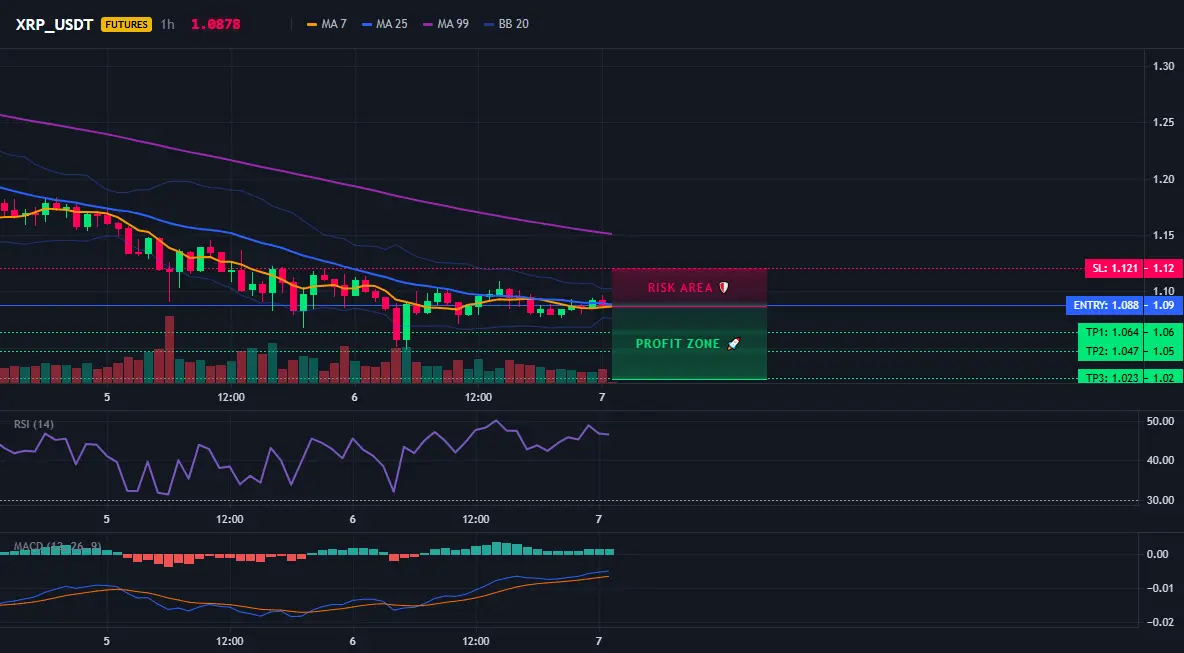Click the rocket icon in PROFIT ZONE
Image resolution: width=1184 pixels, height=653 pixels.
733,343
